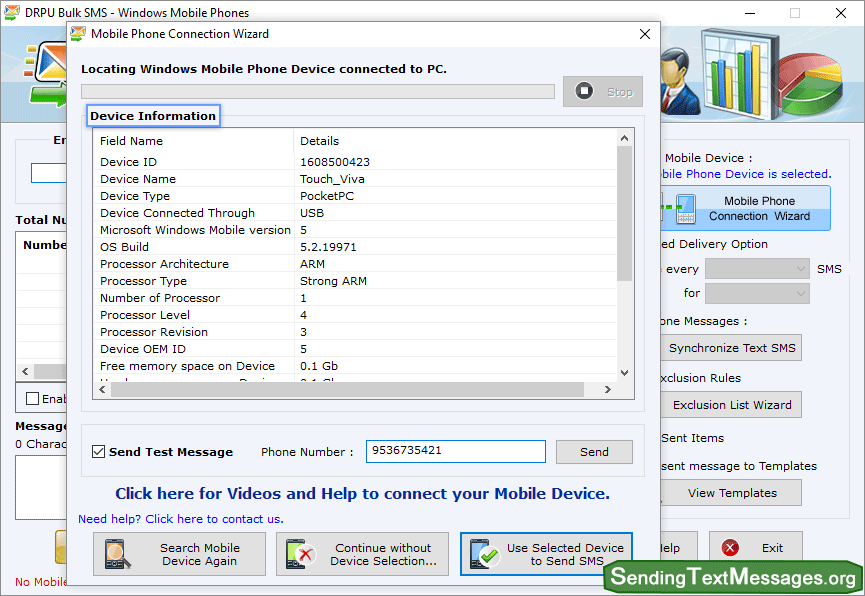Click the DRPU Bulk SMS title bar icon

coord(12,12)
